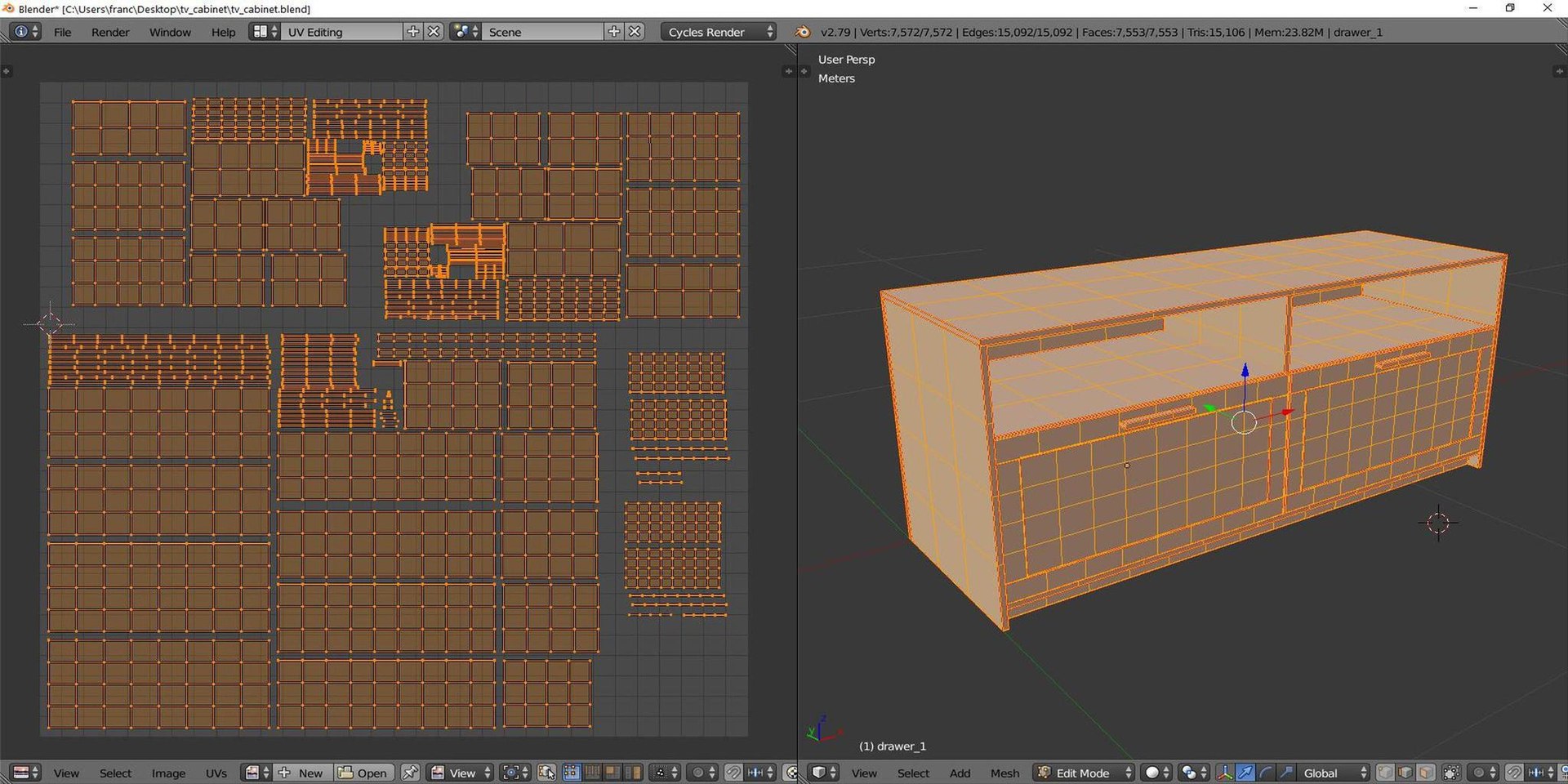Open the File menu
Viewport: 1568px width, 784px height.
tap(63, 32)
